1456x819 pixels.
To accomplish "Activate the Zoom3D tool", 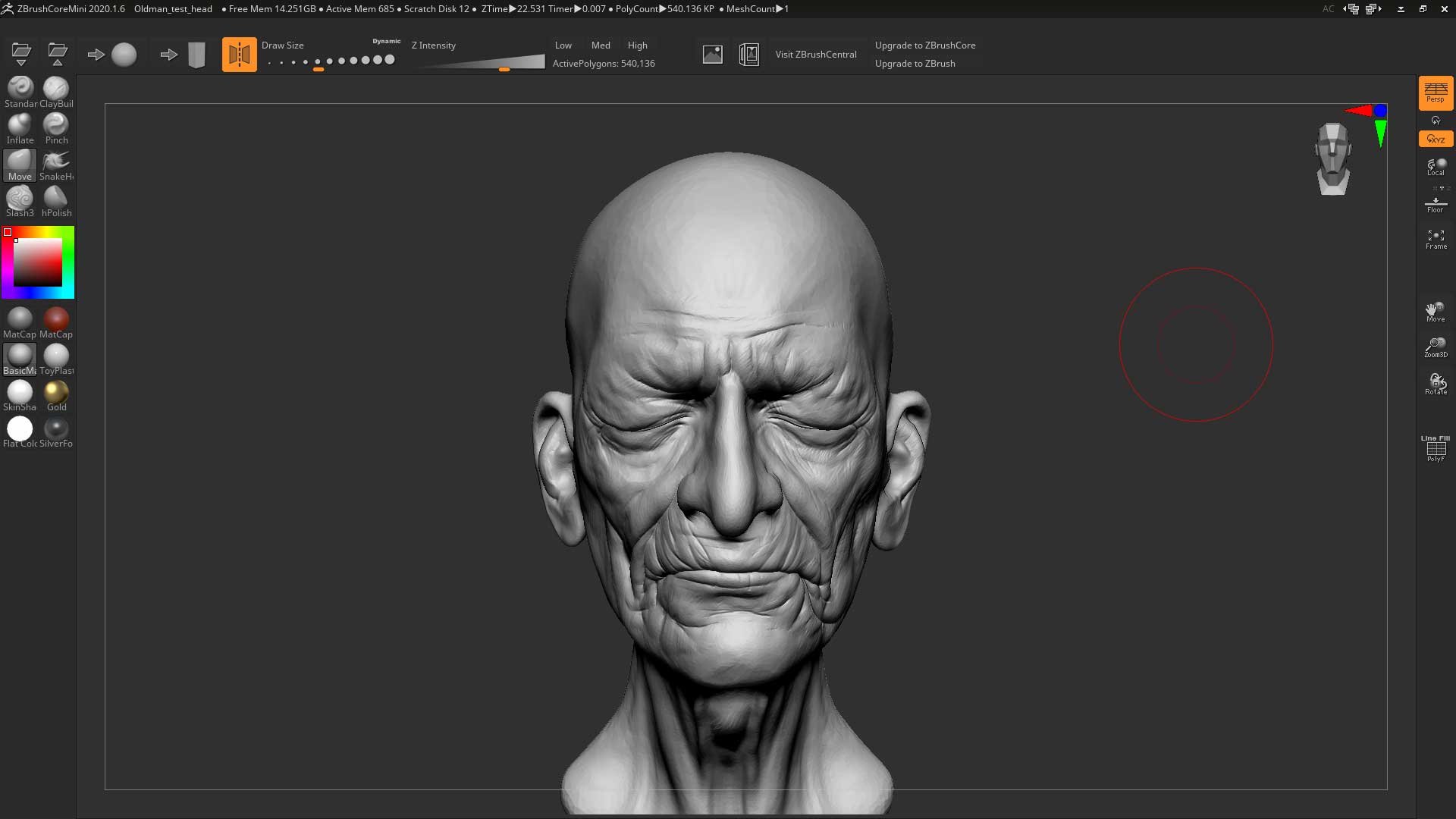I will (x=1436, y=348).
